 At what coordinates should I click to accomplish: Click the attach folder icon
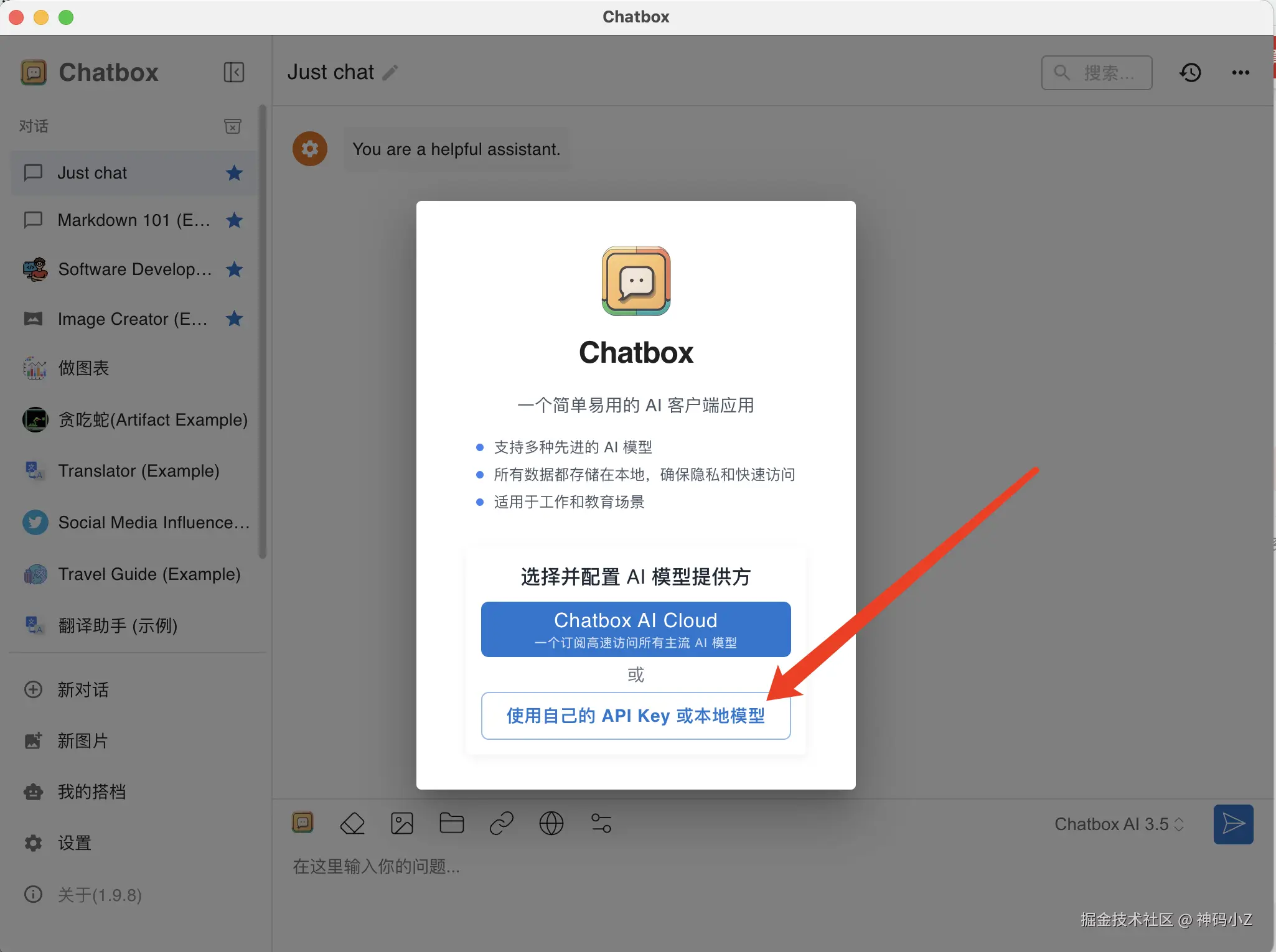click(x=451, y=823)
